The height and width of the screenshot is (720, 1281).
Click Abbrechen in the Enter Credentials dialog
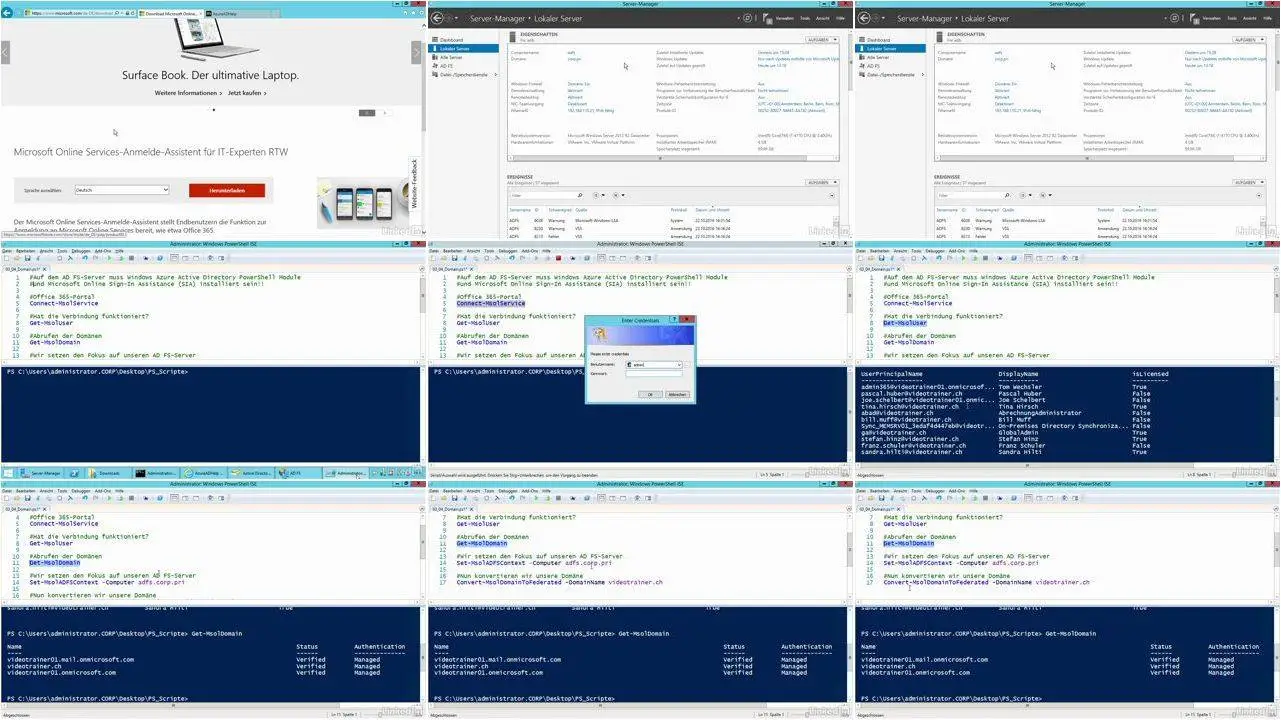click(x=677, y=394)
